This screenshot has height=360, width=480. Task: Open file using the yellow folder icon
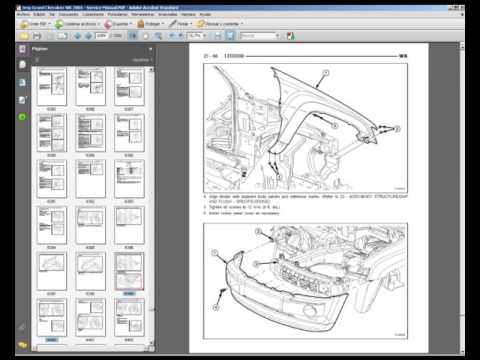pos(24,36)
